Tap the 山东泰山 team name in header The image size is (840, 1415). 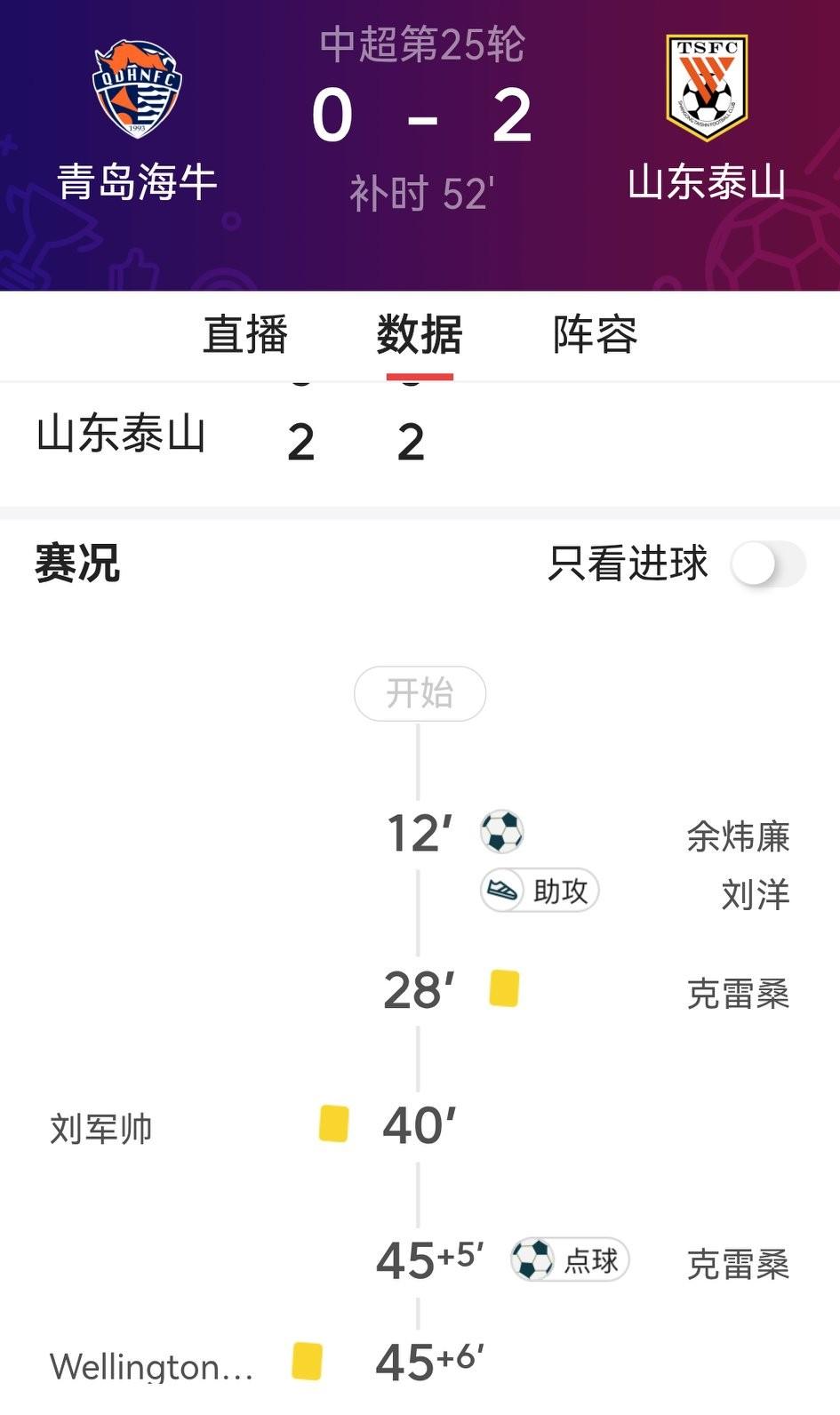[707, 183]
